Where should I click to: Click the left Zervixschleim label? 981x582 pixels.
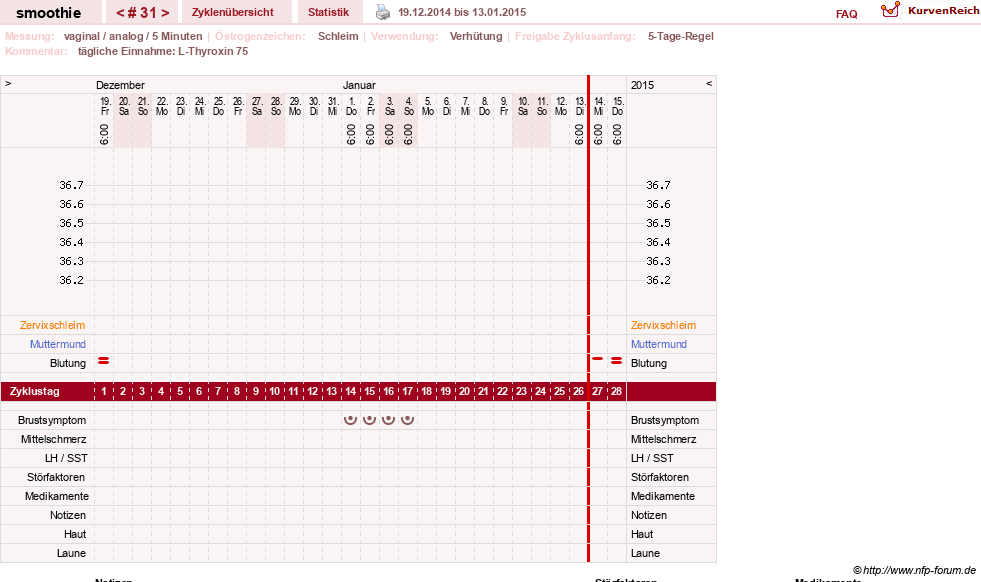pyautogui.click(x=53, y=325)
